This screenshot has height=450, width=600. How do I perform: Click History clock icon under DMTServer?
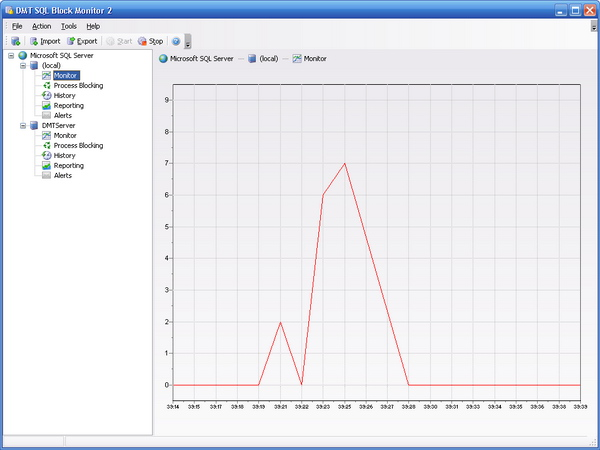pos(46,155)
